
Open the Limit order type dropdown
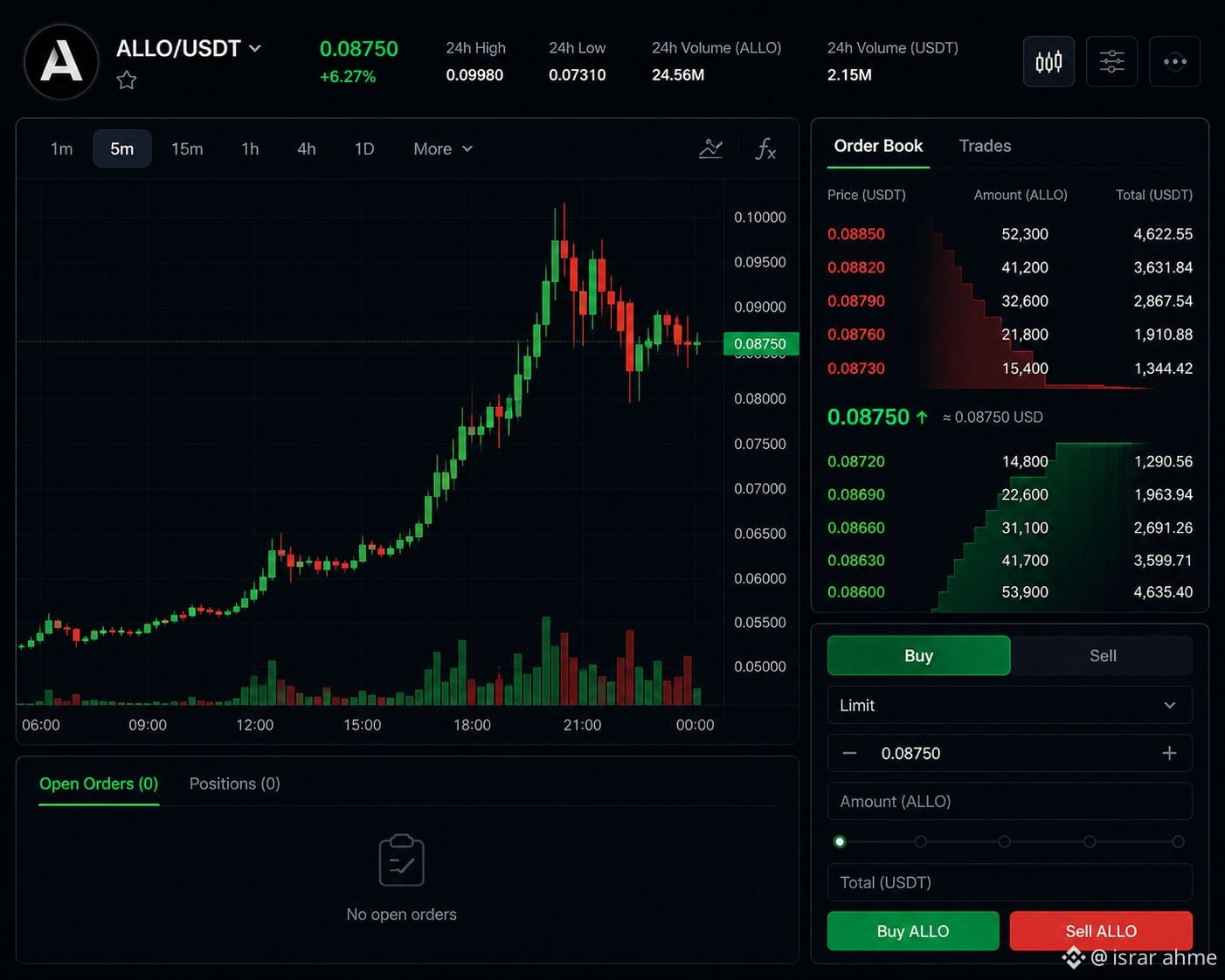pos(1010,705)
